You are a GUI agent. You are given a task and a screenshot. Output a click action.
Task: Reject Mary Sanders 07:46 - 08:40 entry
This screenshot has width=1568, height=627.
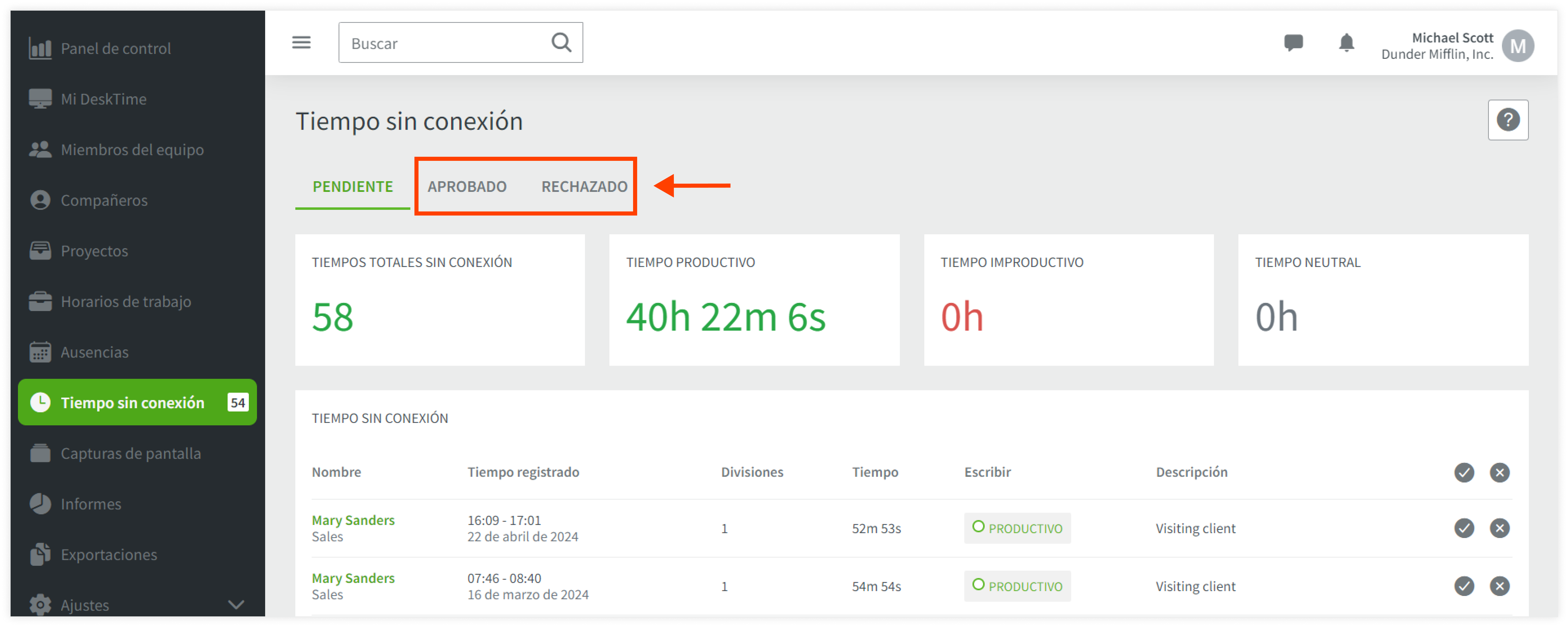(x=1499, y=586)
